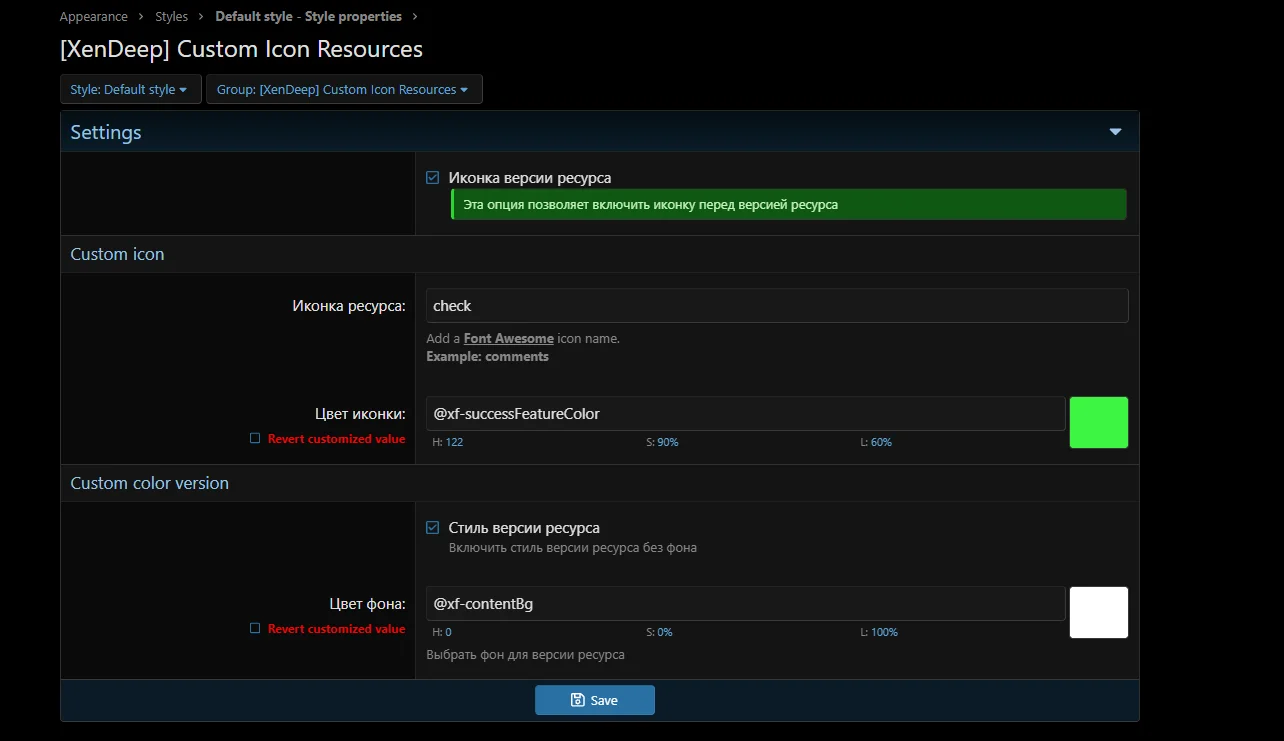
Task: Select the Цвет фона field containing @xf-contentBg
Action: click(x=744, y=603)
